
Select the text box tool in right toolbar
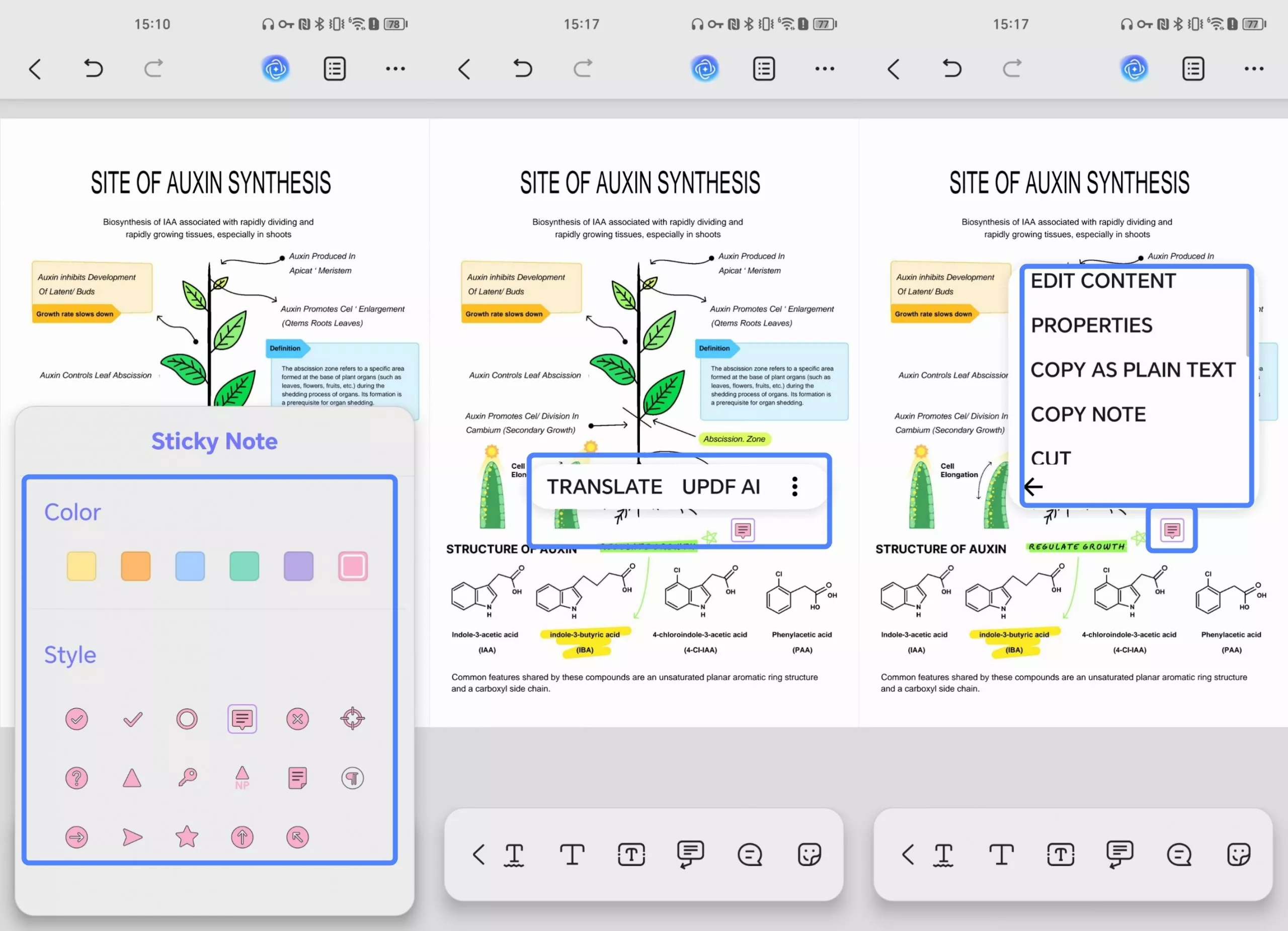pyautogui.click(x=1060, y=854)
